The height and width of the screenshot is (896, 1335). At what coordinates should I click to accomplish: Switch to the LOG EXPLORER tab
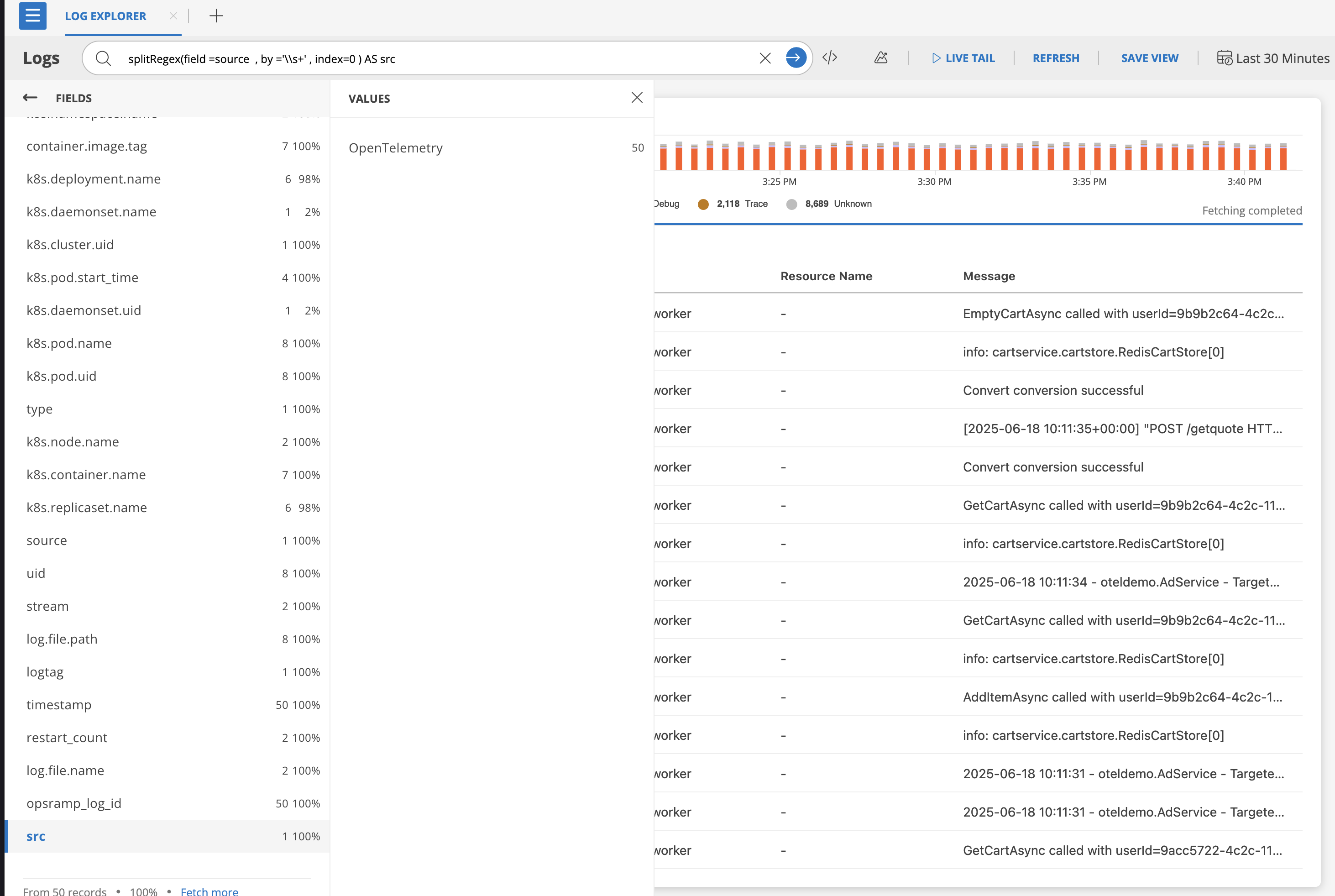105,16
